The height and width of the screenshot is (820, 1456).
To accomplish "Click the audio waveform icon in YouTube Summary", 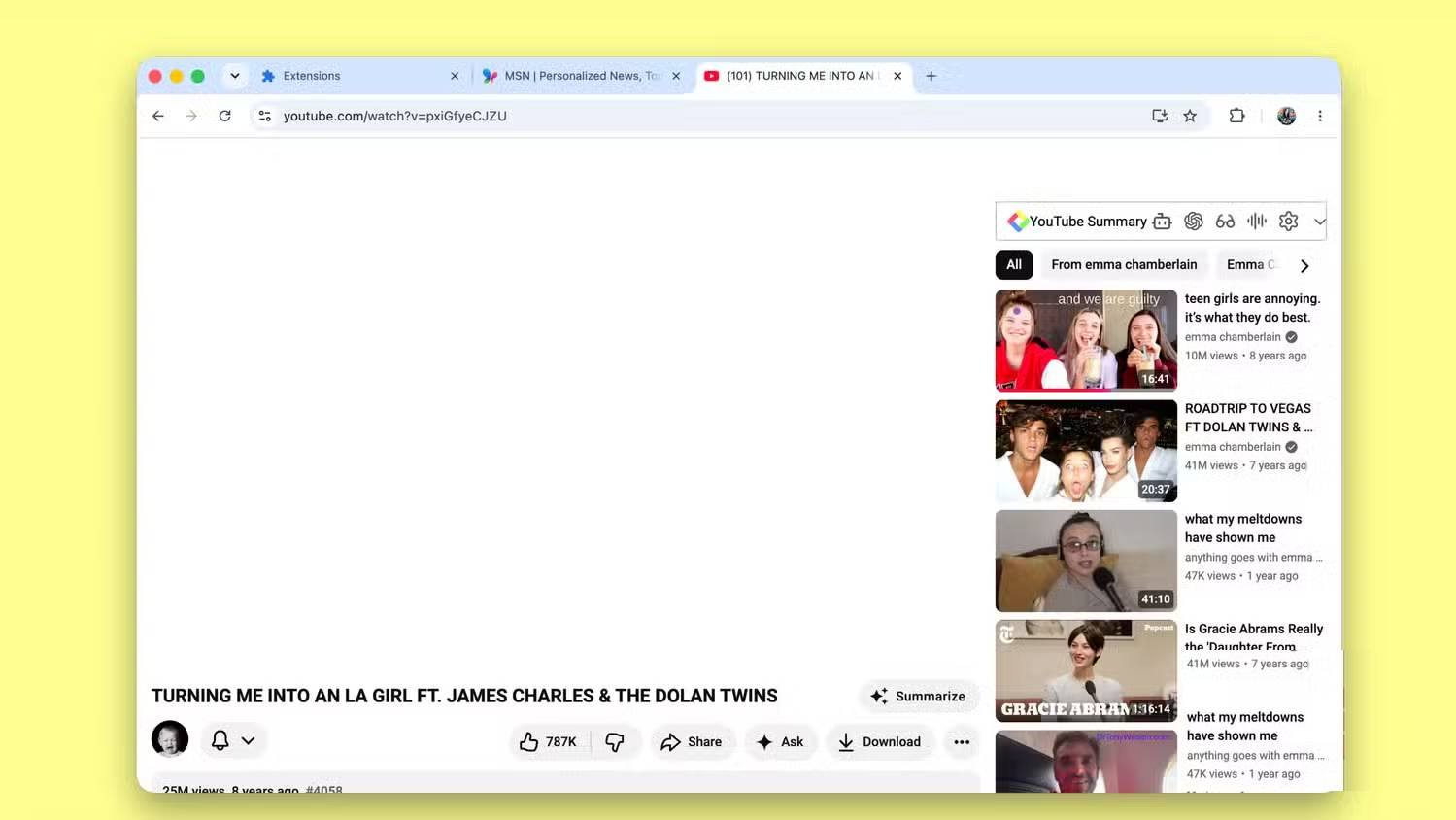I will (x=1257, y=222).
